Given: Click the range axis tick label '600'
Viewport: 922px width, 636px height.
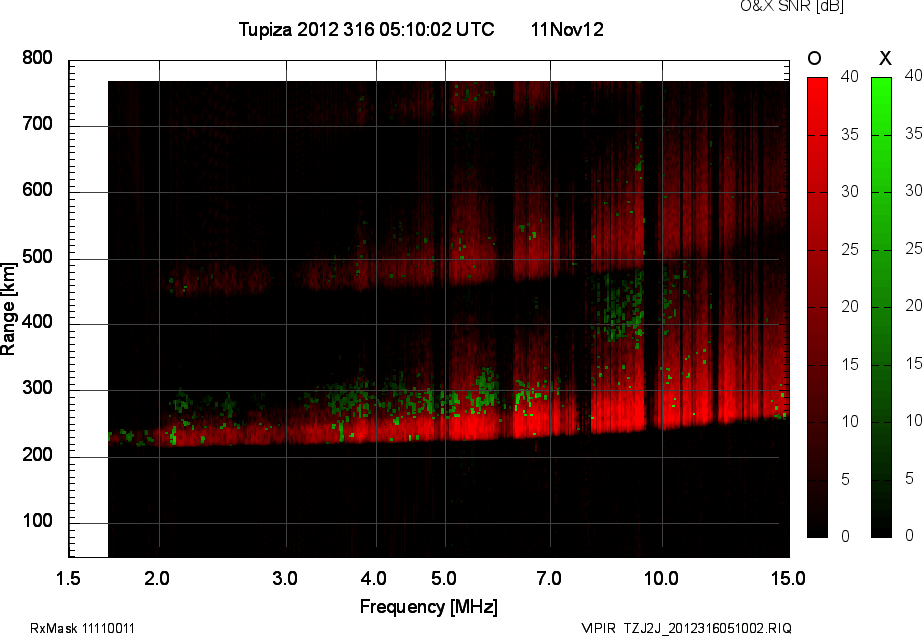Looking at the screenshot, I should (x=37, y=190).
